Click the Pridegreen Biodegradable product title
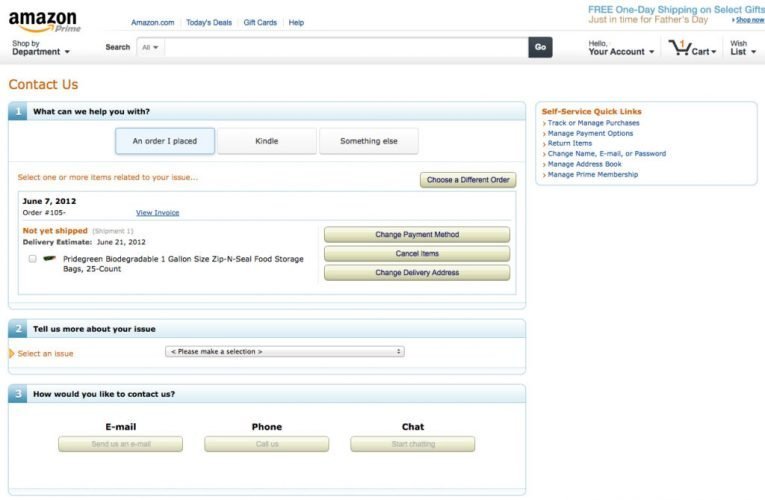765x500 pixels. point(183,264)
